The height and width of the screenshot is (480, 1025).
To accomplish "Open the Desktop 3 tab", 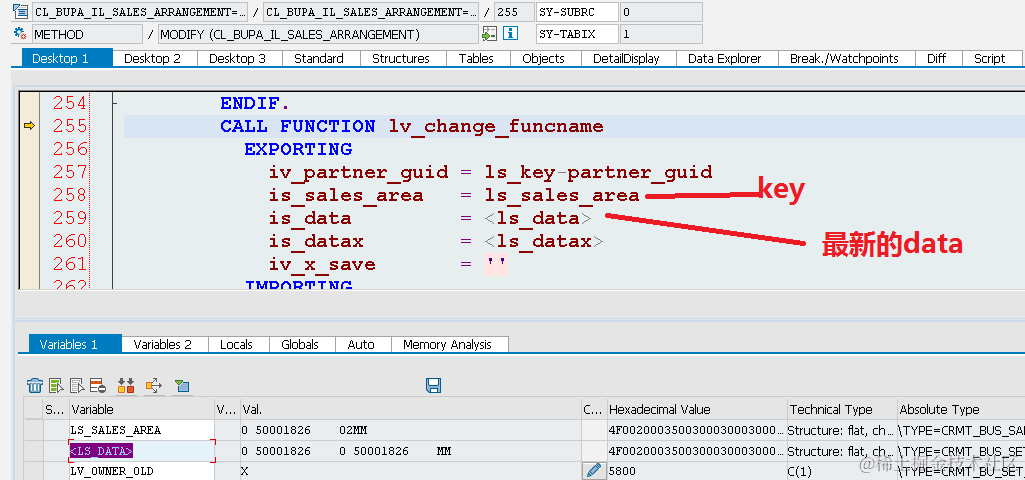I will pyautogui.click(x=237, y=58).
